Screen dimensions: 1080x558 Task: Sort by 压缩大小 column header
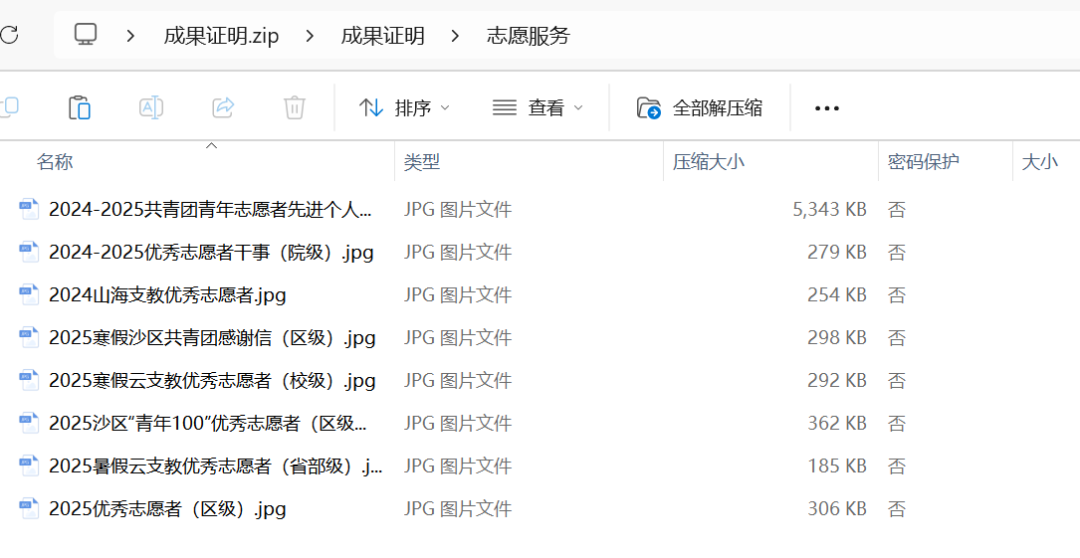point(708,162)
